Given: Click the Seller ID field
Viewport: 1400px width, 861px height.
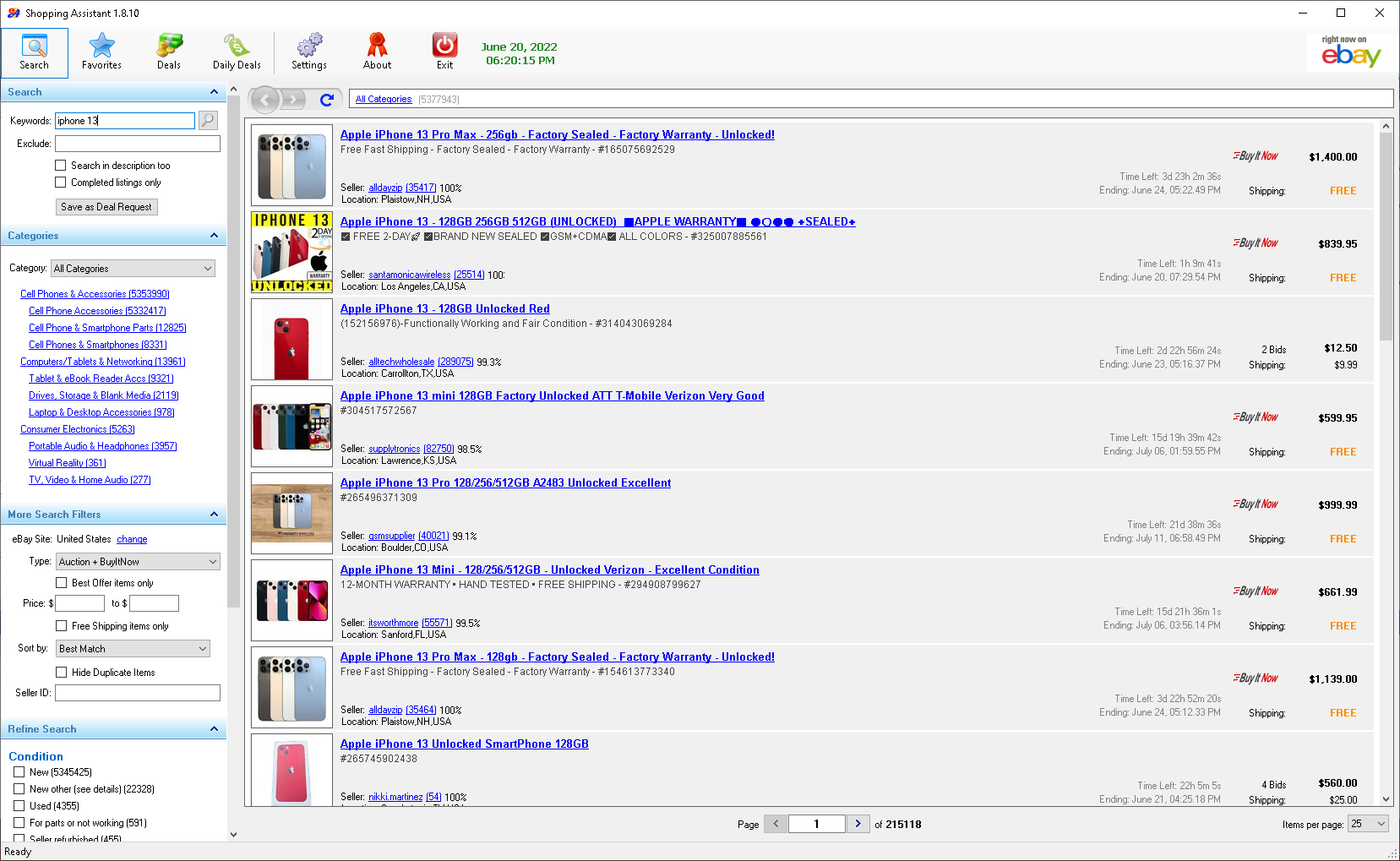Looking at the screenshot, I should (x=138, y=693).
